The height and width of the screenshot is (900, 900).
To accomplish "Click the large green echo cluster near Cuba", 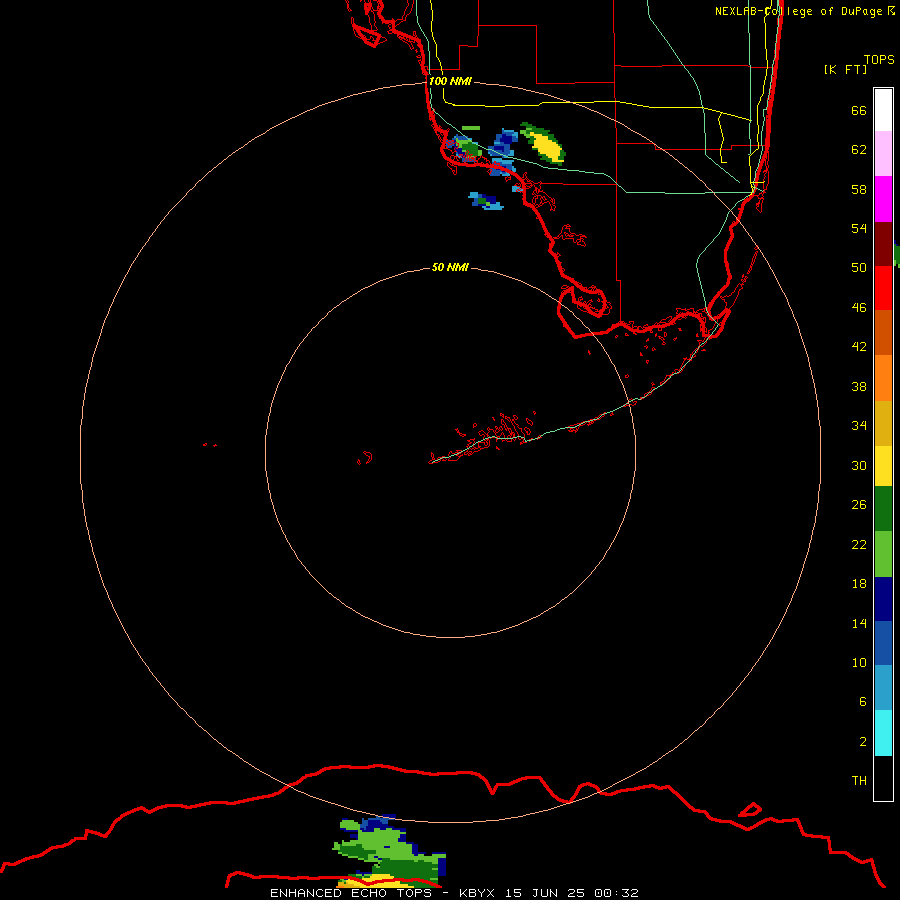I will click(389, 851).
